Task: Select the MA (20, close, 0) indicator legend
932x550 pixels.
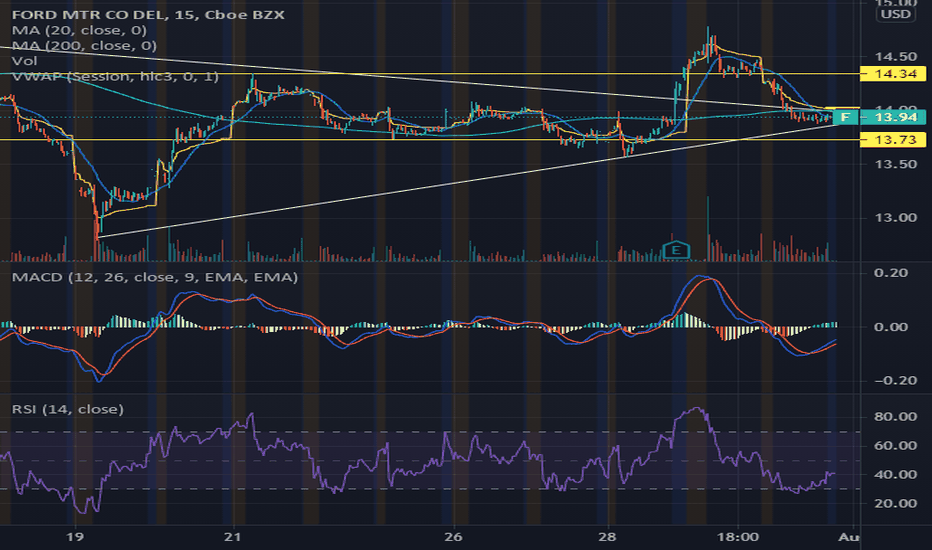Action: click(x=79, y=30)
